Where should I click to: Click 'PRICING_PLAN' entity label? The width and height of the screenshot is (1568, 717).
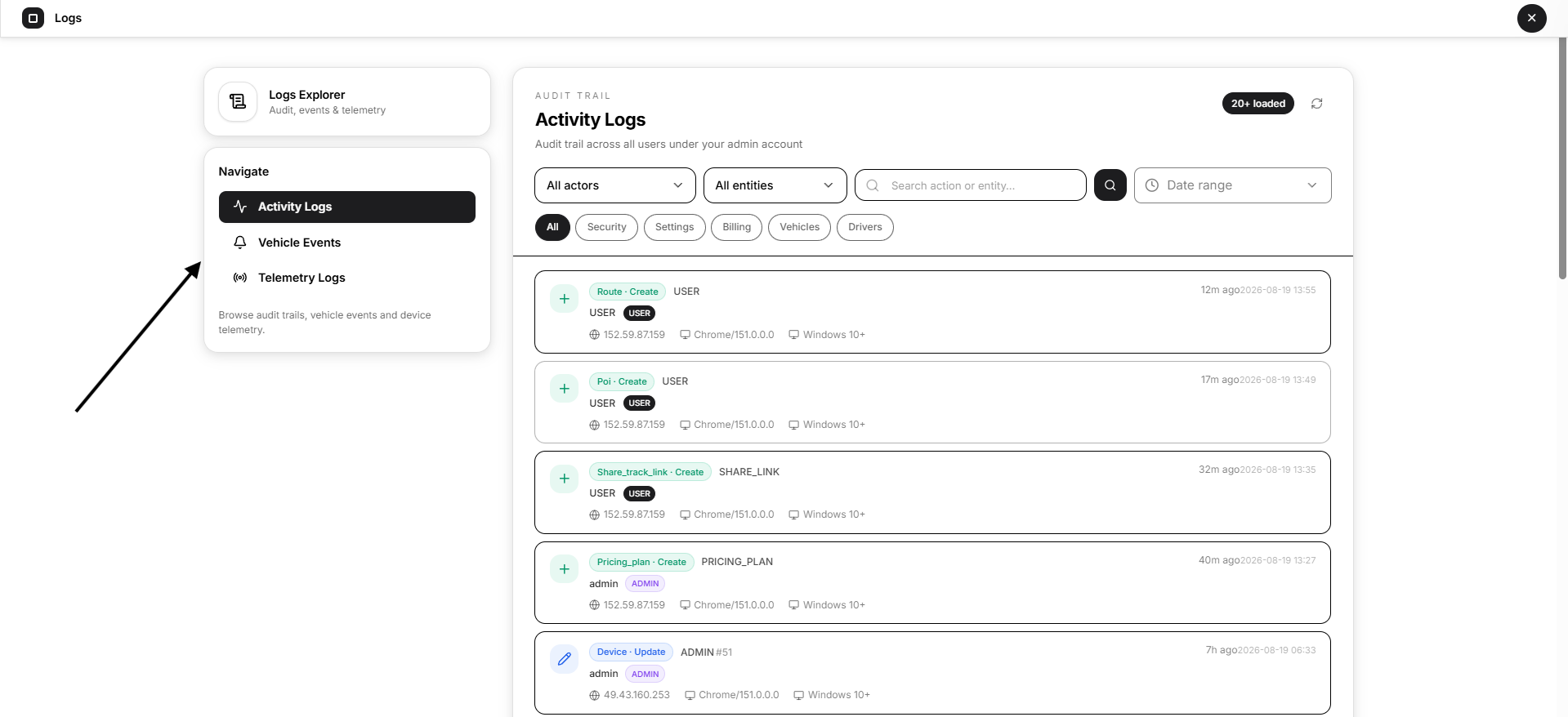point(737,562)
